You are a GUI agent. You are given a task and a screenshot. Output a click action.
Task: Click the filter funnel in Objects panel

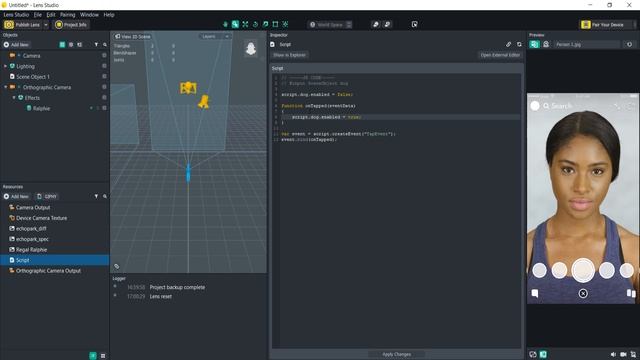click(x=96, y=44)
